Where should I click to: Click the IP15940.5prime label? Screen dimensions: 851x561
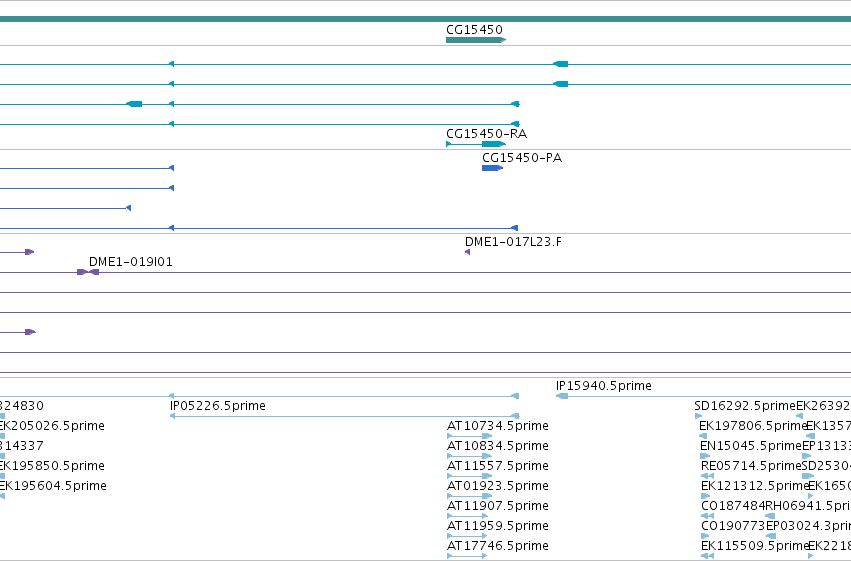tap(604, 386)
